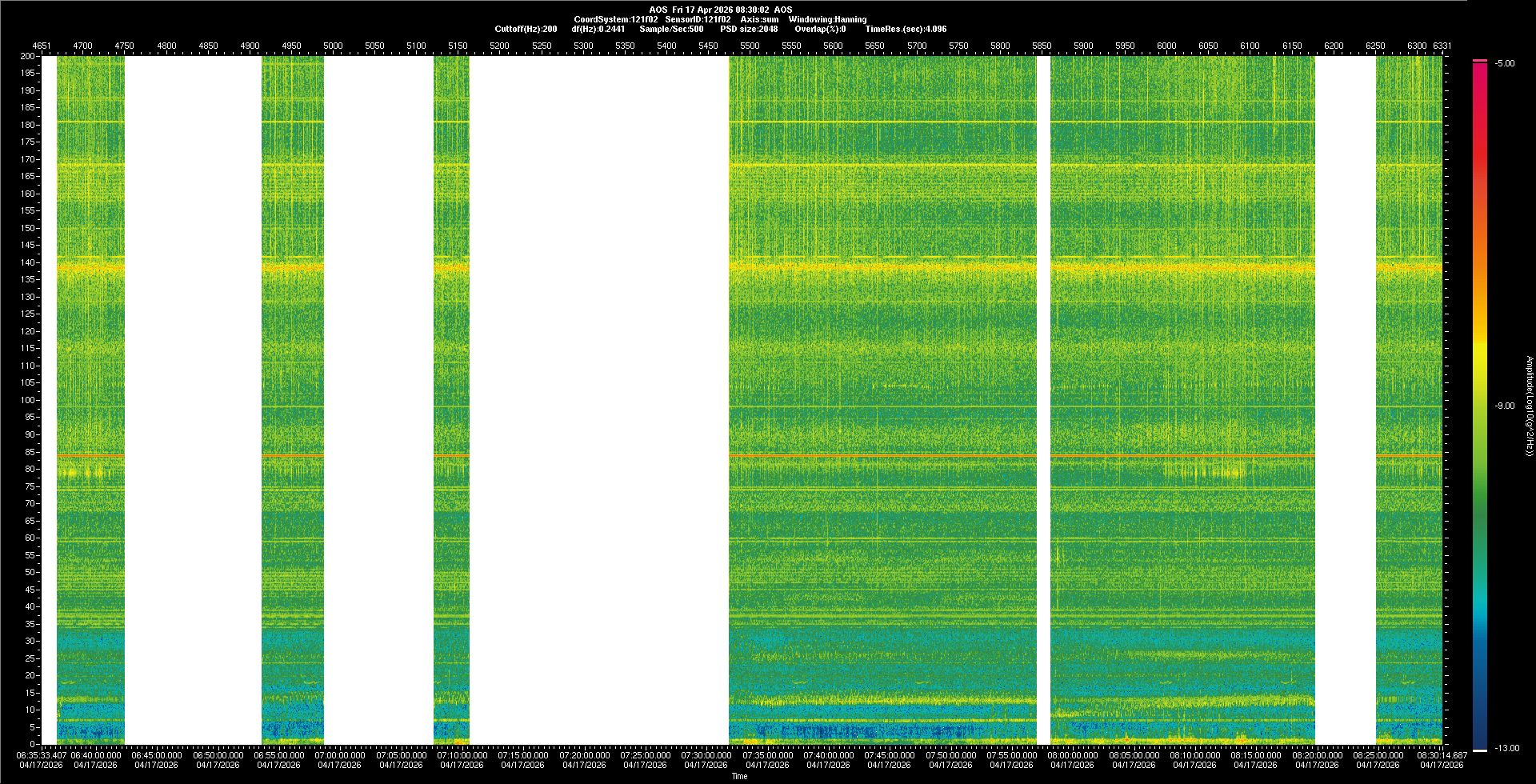Click the 140 tick label on frequency axis
The height and width of the screenshot is (784, 1536).
pos(28,262)
